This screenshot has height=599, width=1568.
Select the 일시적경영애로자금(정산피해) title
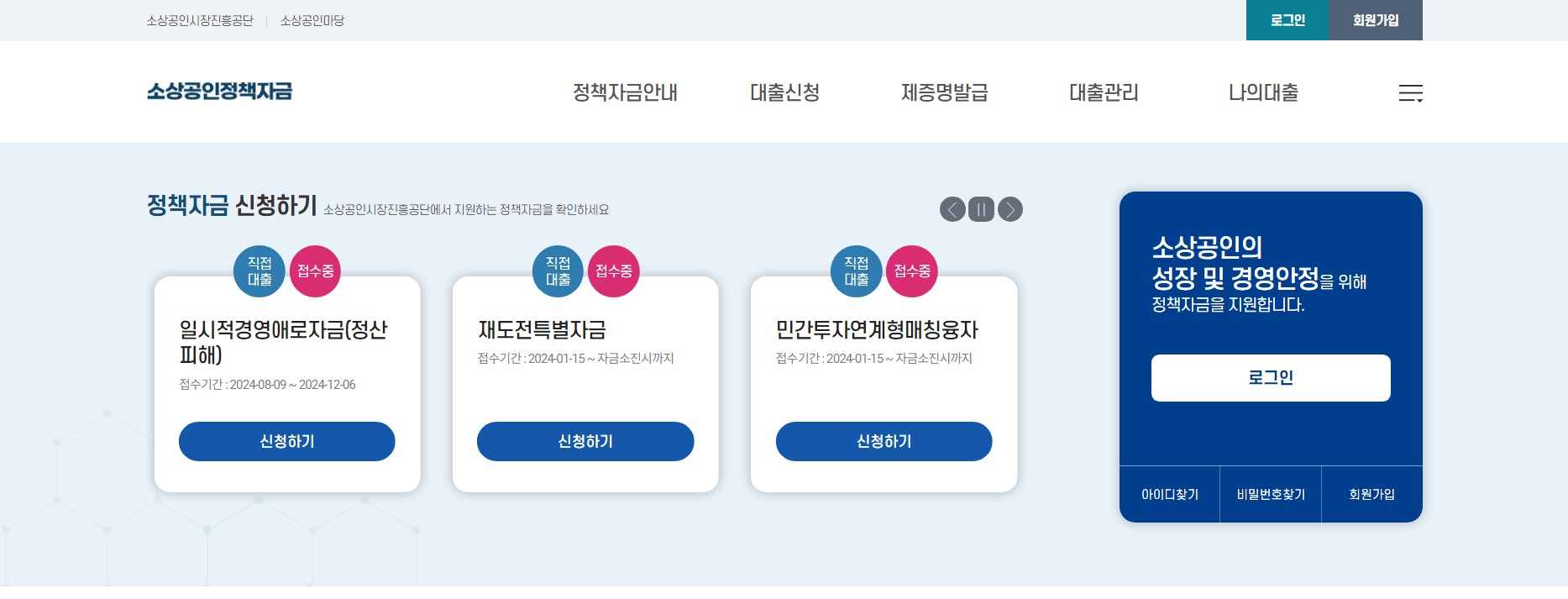click(283, 342)
